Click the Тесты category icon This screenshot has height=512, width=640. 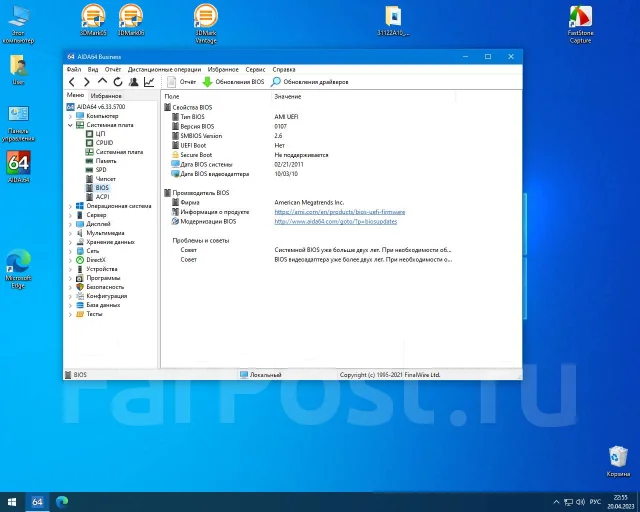click(80, 314)
